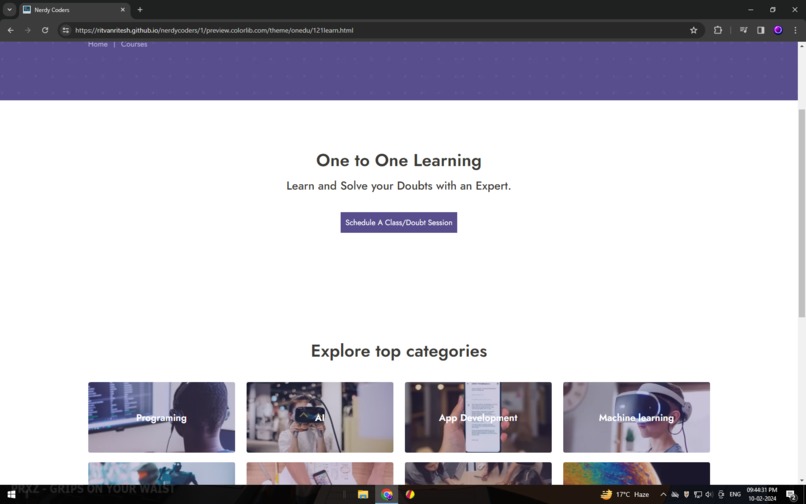The image size is (806, 504).
Task: Open the volume speaker tray icon
Action: tap(709, 495)
